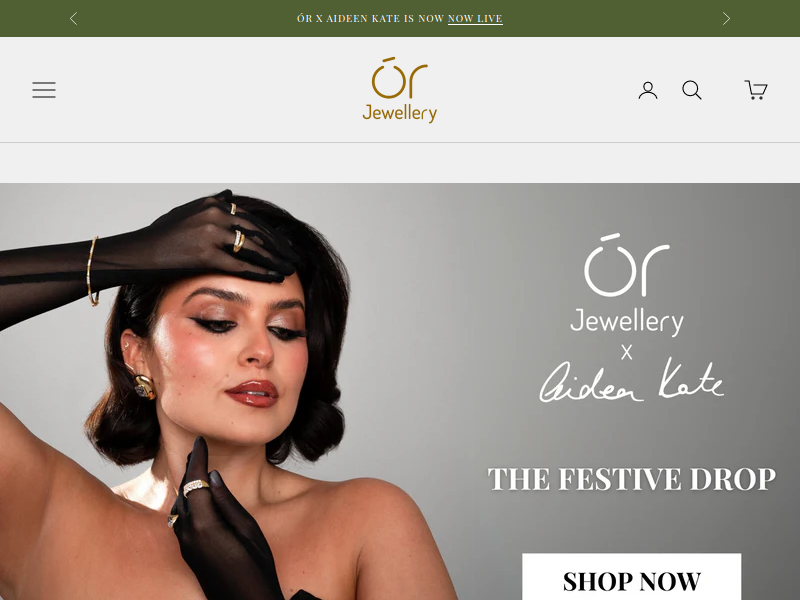800x600 pixels.
Task: Click the Aideen Kate signature graphic
Action: pyautogui.click(x=632, y=380)
